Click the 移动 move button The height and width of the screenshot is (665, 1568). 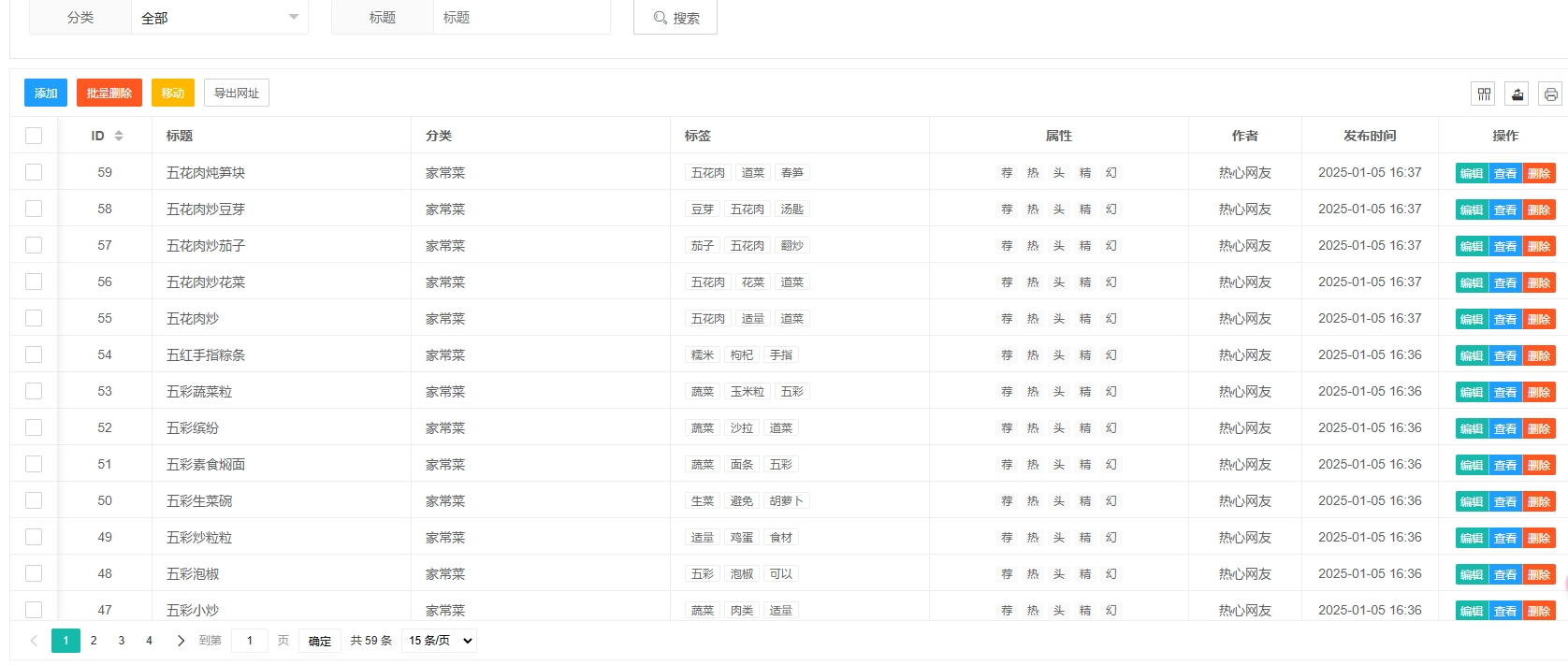[x=172, y=93]
